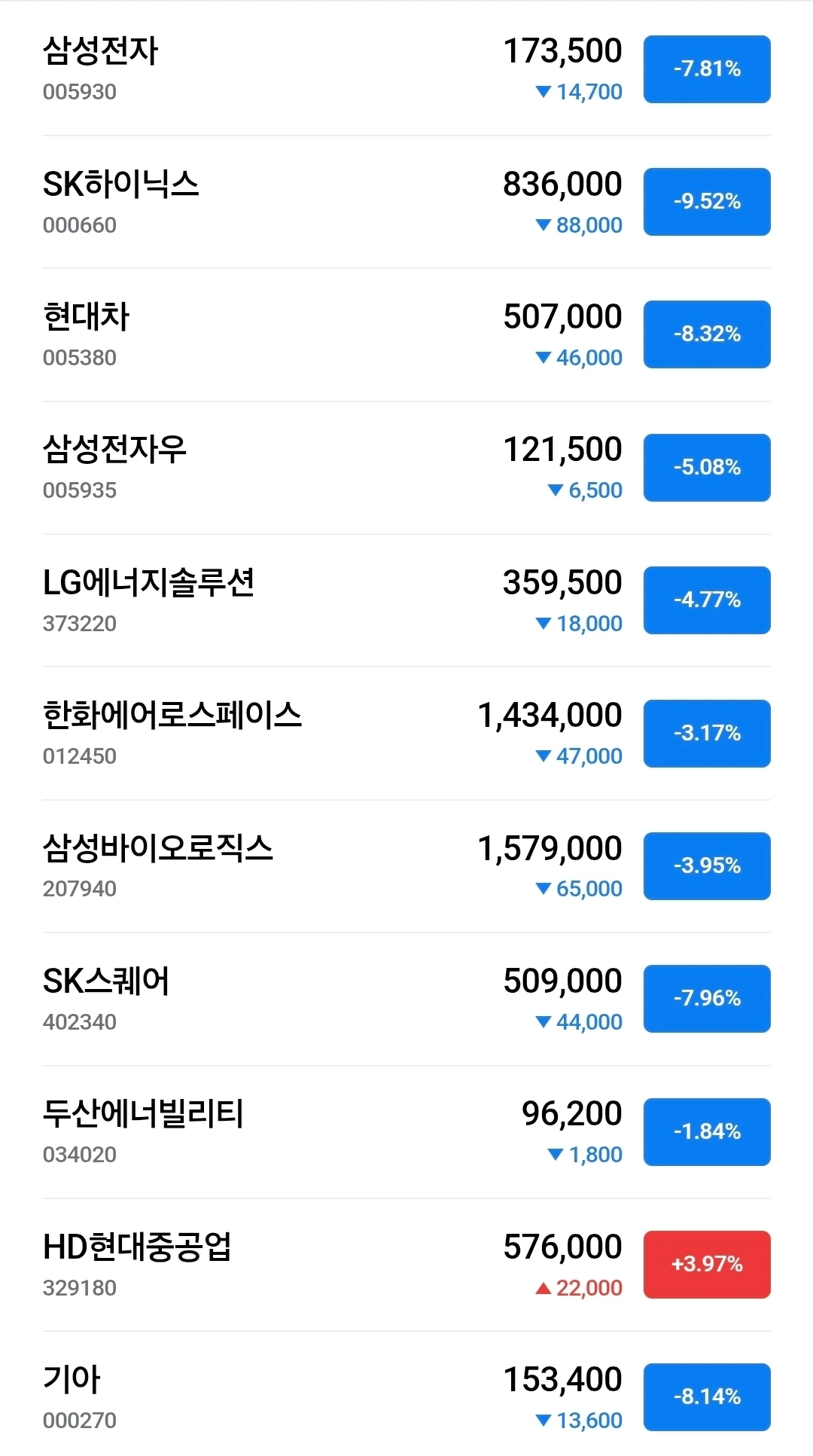This screenshot has height=1456, width=813.
Task: Select the 삼성전자우 stock name
Action: click(x=114, y=450)
